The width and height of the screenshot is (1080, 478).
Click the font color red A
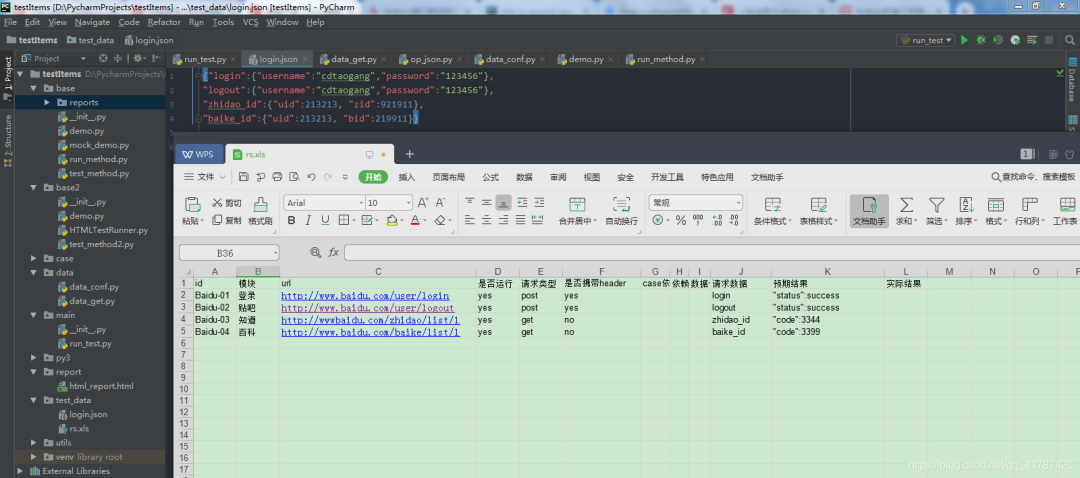click(415, 220)
